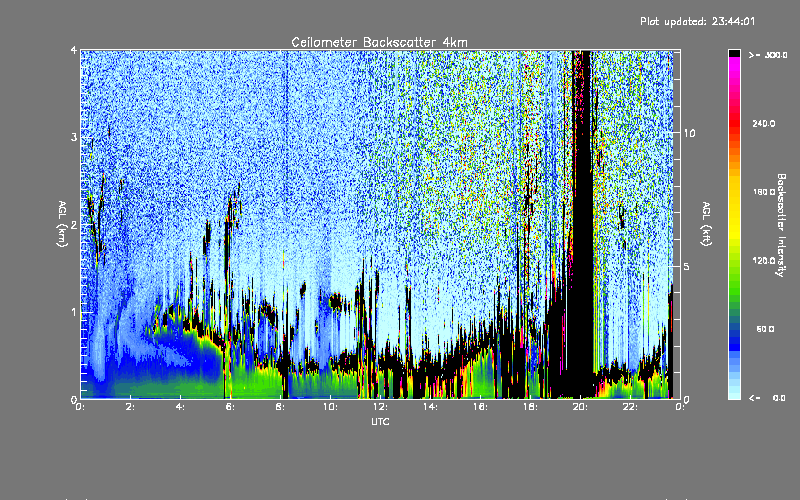Click the '2:' hour tick label

(131, 407)
